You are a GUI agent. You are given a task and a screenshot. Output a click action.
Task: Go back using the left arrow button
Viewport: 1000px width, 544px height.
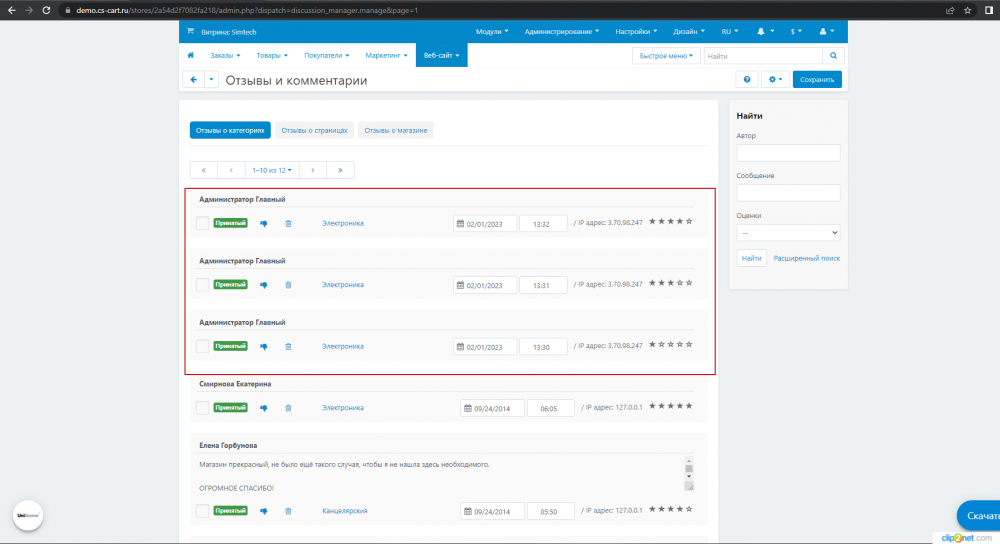[192, 80]
